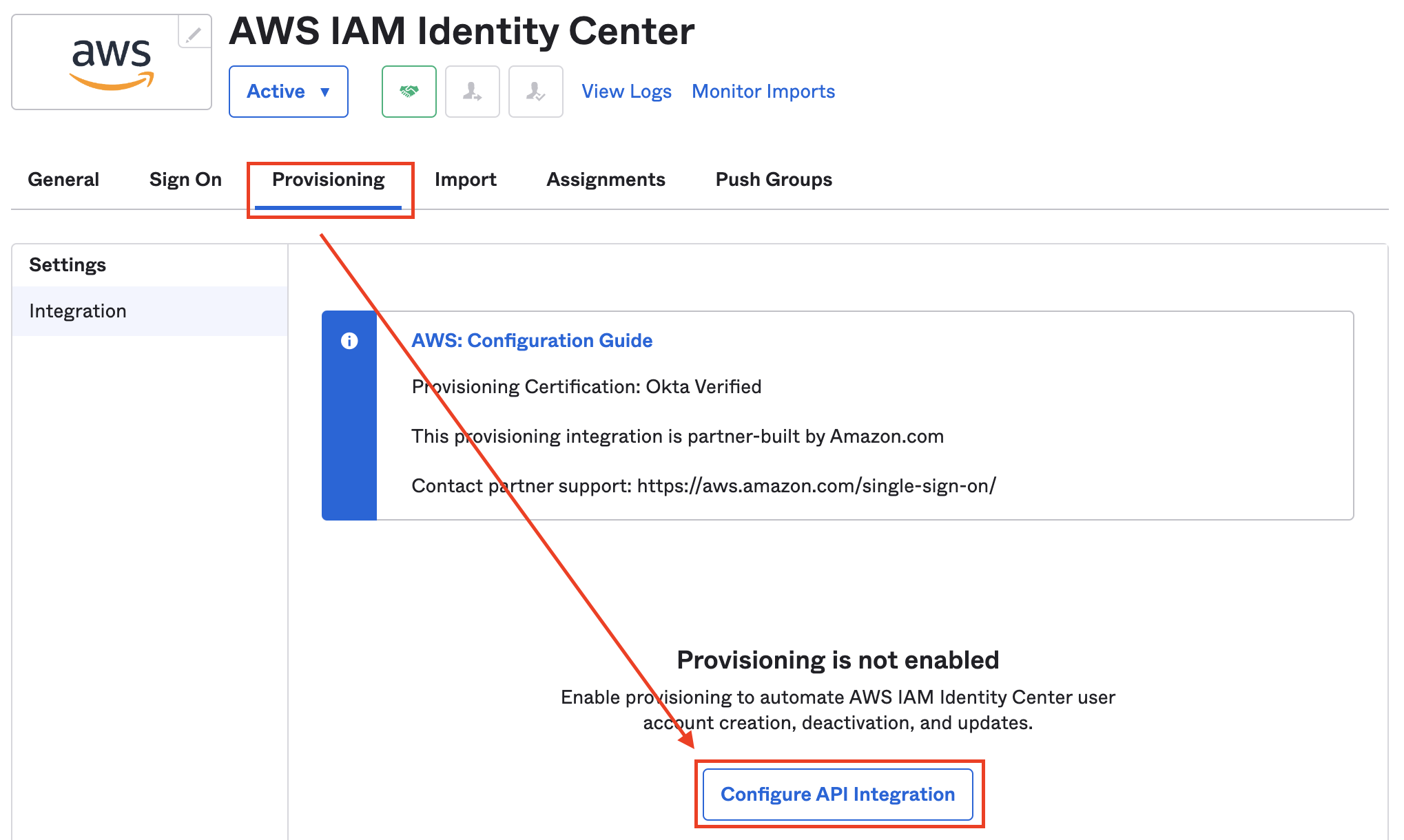Click the green handshake SSO icon
The width and height of the screenshot is (1404, 840).
(409, 92)
